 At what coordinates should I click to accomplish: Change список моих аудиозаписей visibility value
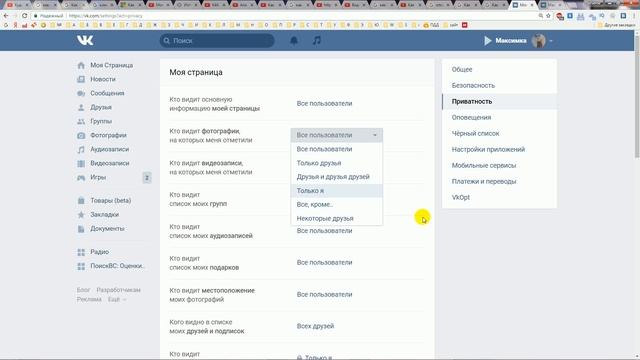coord(324,231)
